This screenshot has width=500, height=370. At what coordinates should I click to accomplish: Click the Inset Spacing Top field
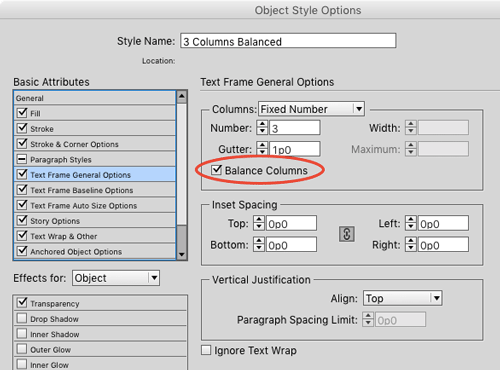[291, 223]
